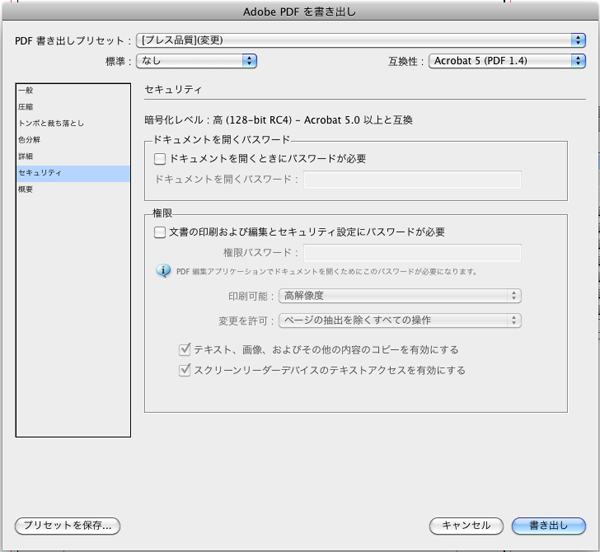Open the 互換性 Acrobat 5 dropdown
Viewport: 600px width, 552px height.
click(507, 61)
